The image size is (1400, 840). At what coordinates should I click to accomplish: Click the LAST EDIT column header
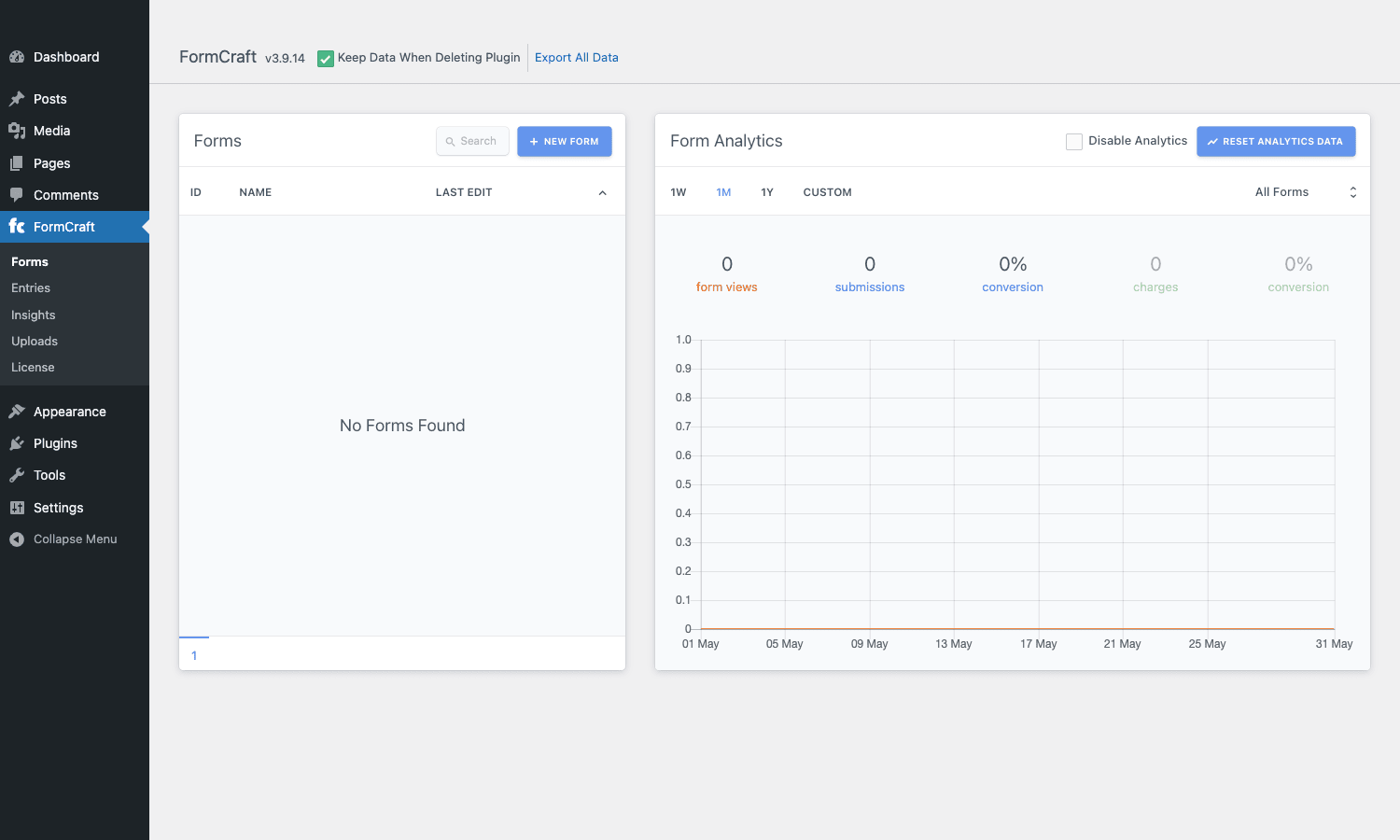point(464,192)
